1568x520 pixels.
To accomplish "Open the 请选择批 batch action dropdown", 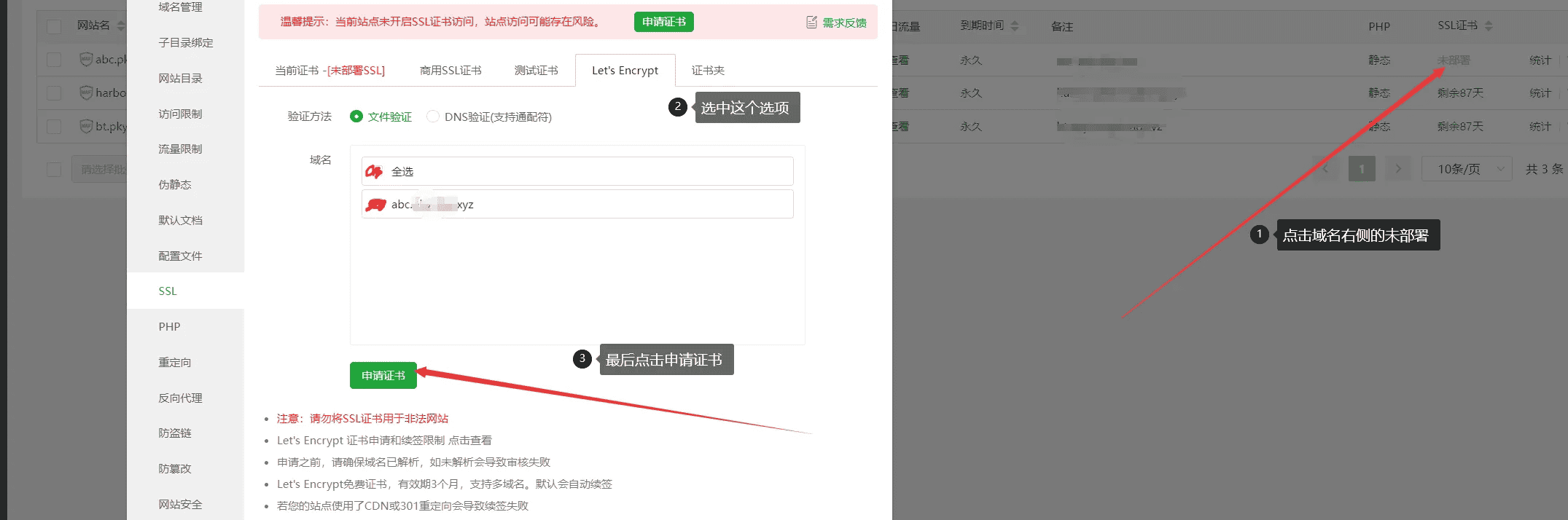I will tap(99, 169).
